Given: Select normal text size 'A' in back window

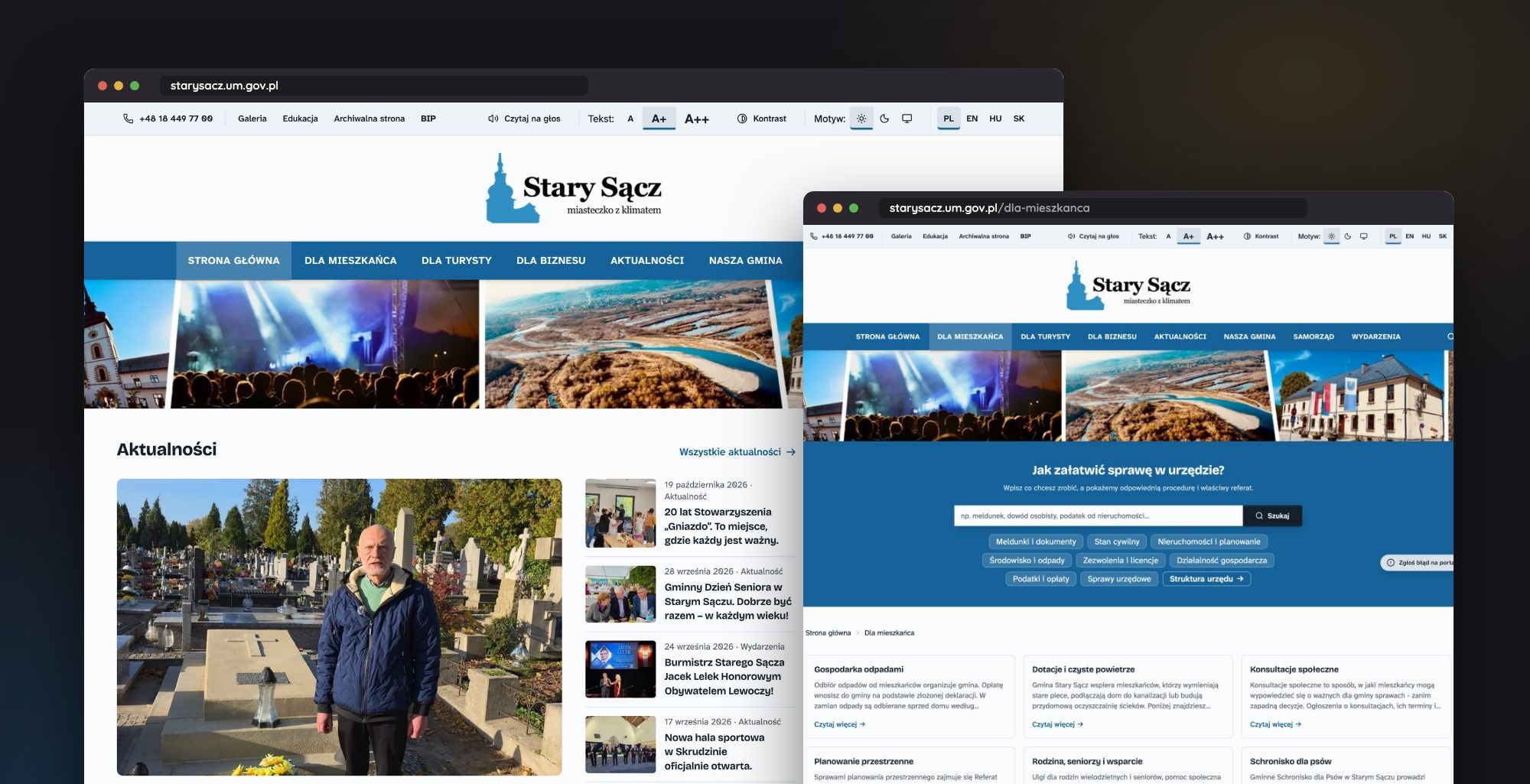Looking at the screenshot, I should click(x=630, y=119).
